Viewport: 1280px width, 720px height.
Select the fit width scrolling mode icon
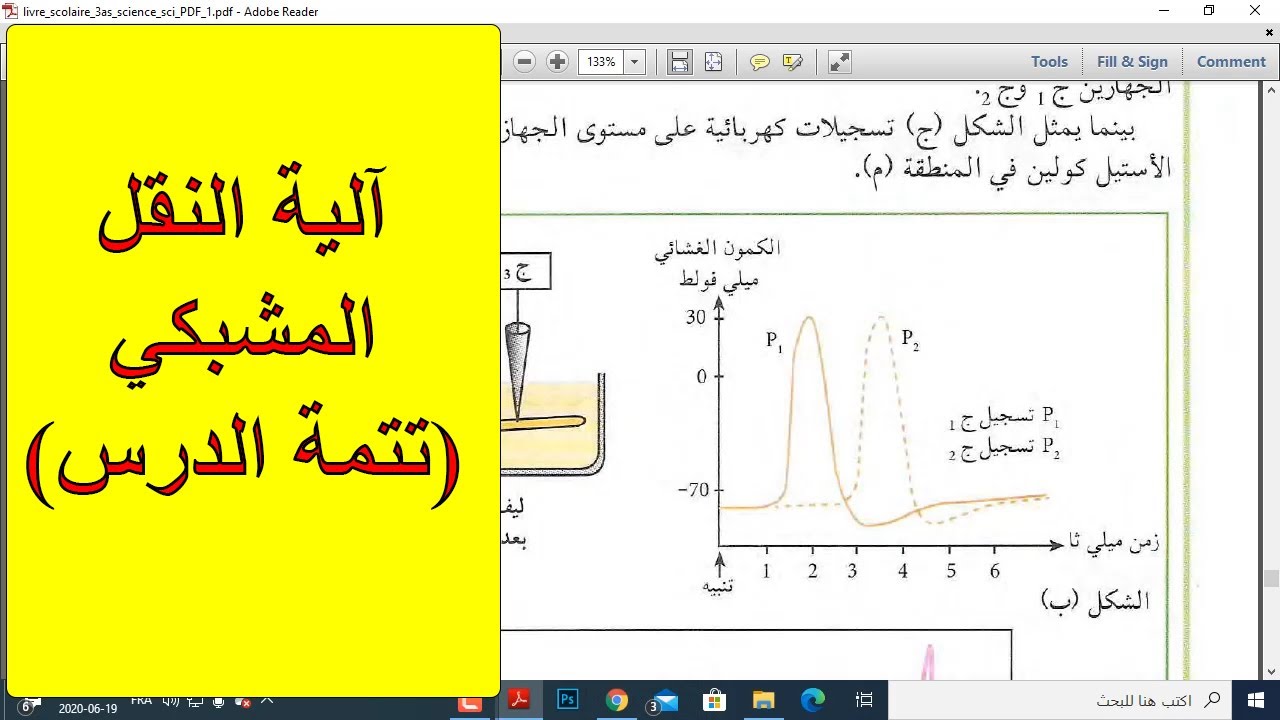pyautogui.click(x=680, y=62)
